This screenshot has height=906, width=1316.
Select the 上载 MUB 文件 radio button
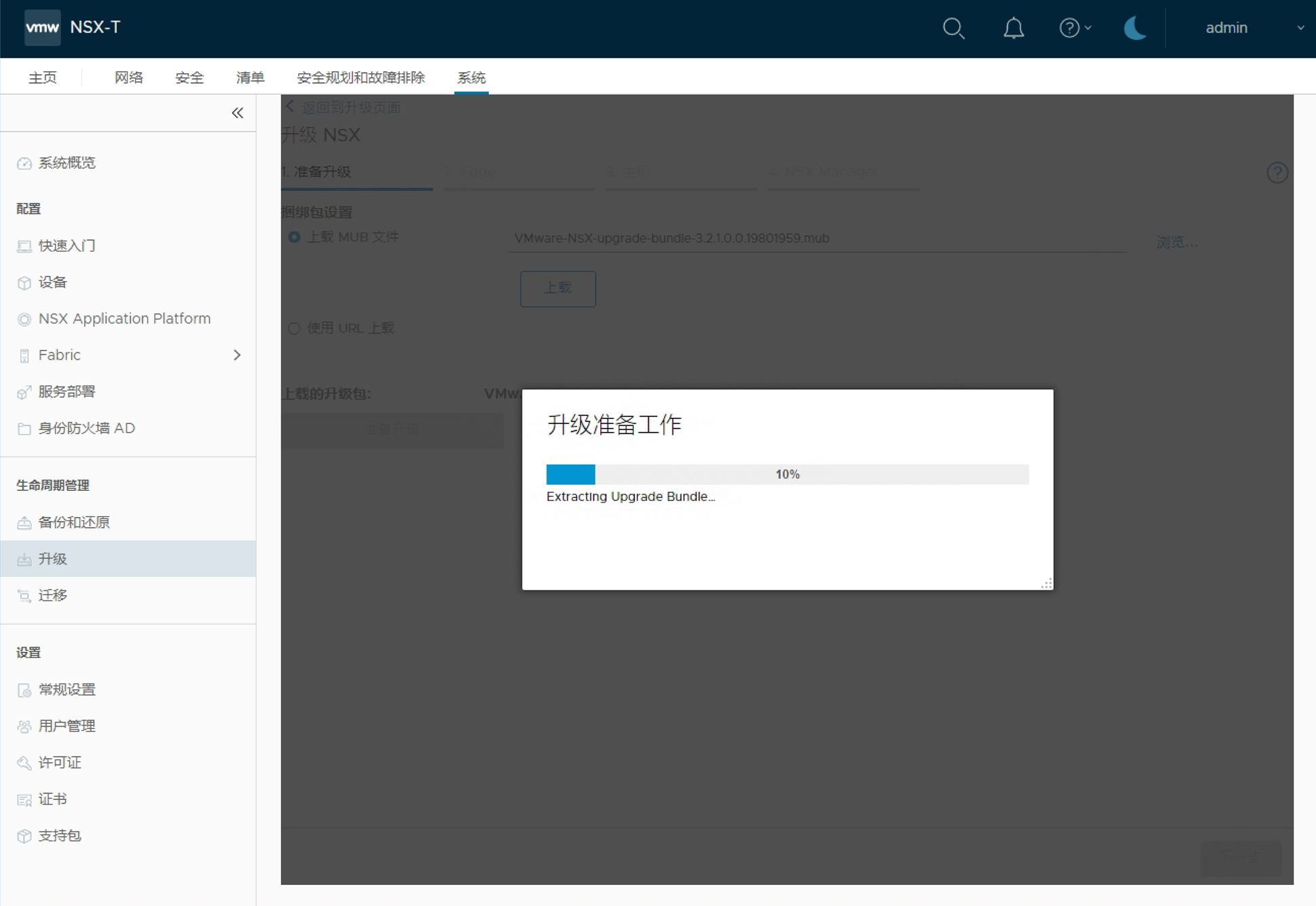[x=294, y=237]
